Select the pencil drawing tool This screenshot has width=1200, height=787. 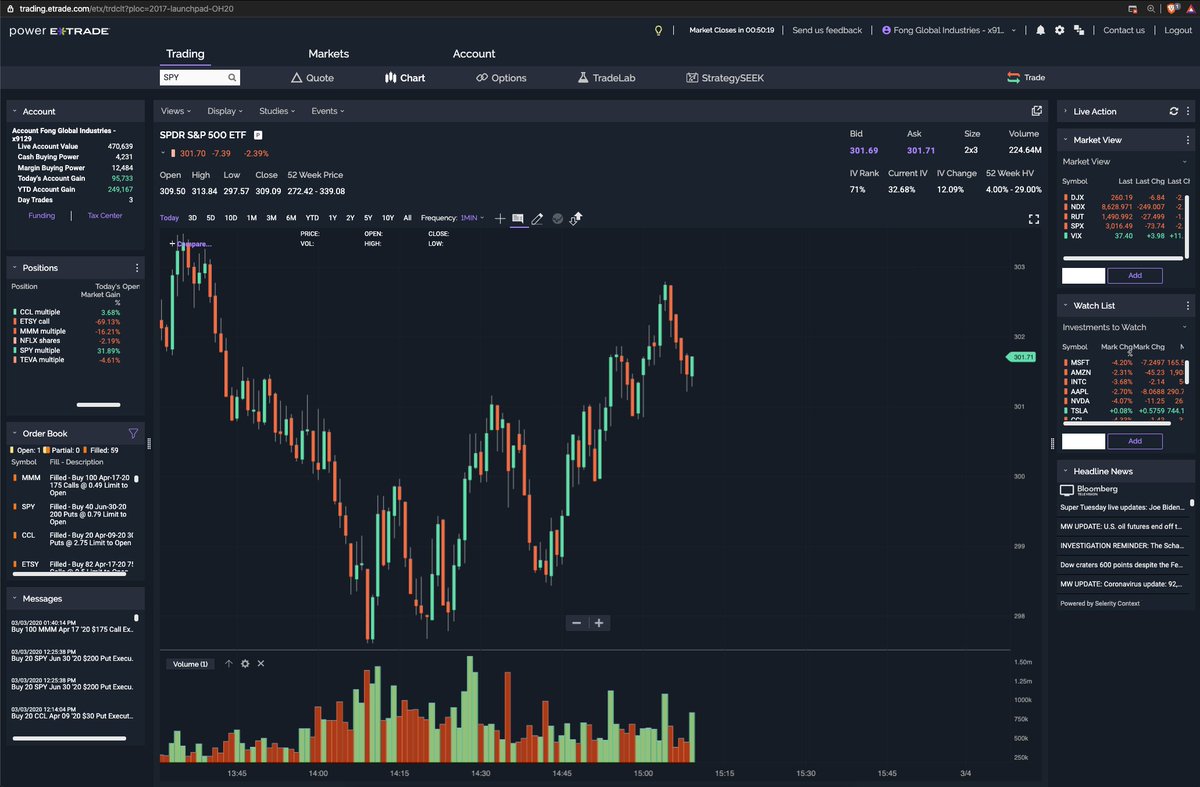(537, 218)
